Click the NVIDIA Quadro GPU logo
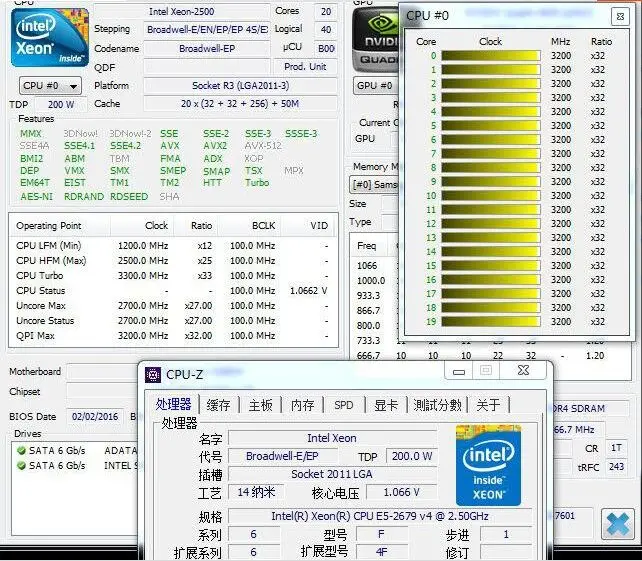The width and height of the screenshot is (642, 561). click(375, 40)
